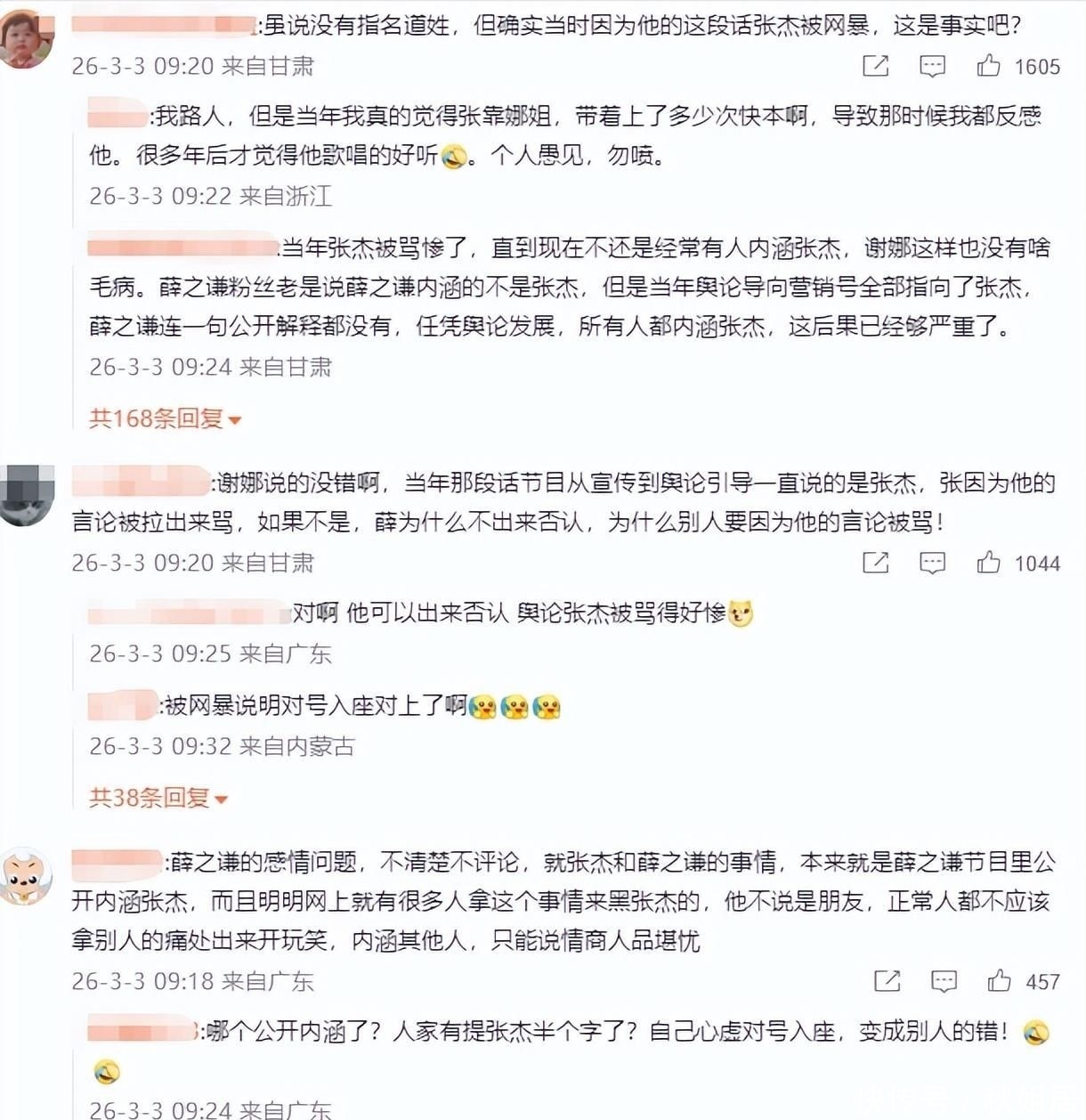
Task: Like the comment with 1605 likes
Action: [988, 65]
